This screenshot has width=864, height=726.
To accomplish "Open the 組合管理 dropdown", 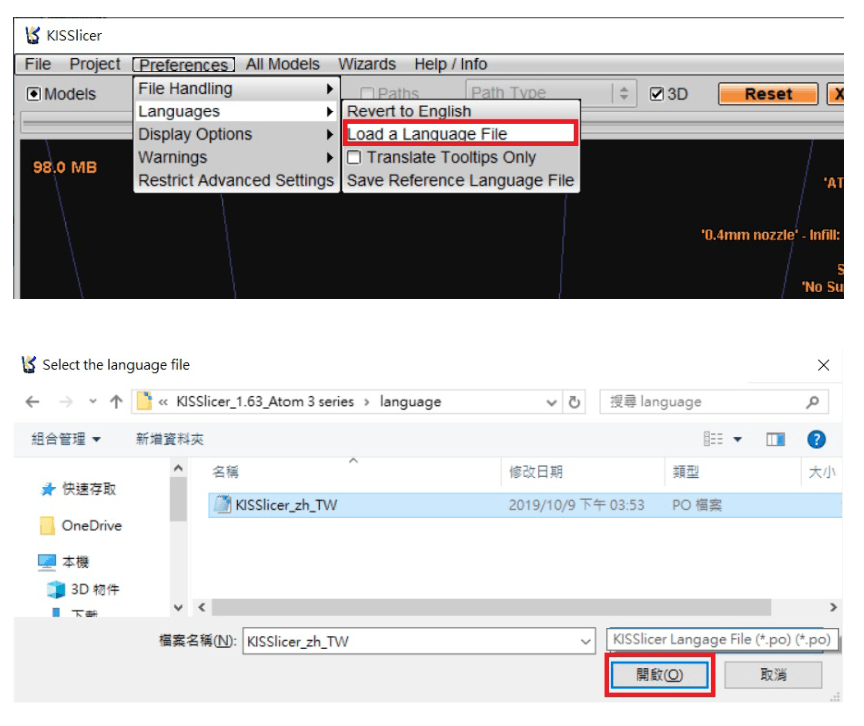I will (x=66, y=440).
